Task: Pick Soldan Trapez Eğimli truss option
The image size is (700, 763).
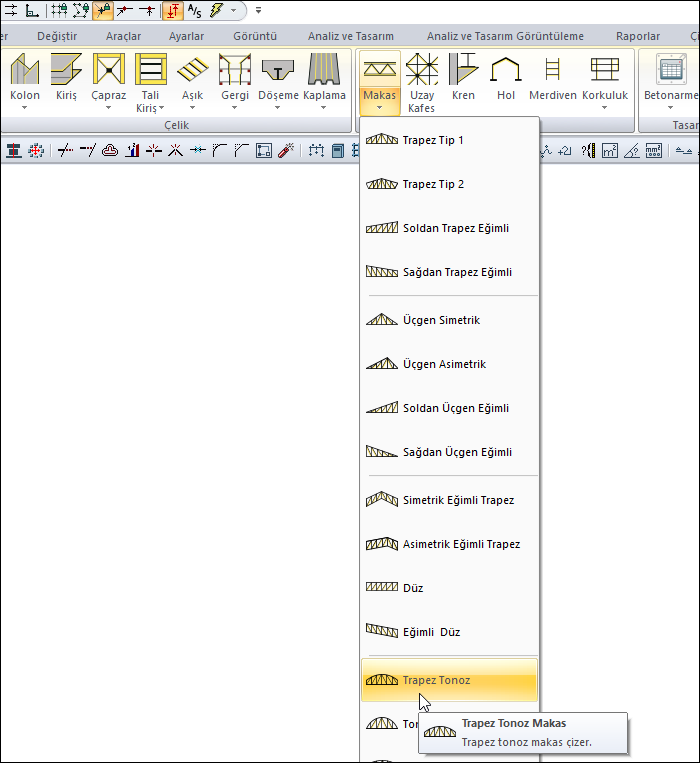Action: click(x=455, y=228)
